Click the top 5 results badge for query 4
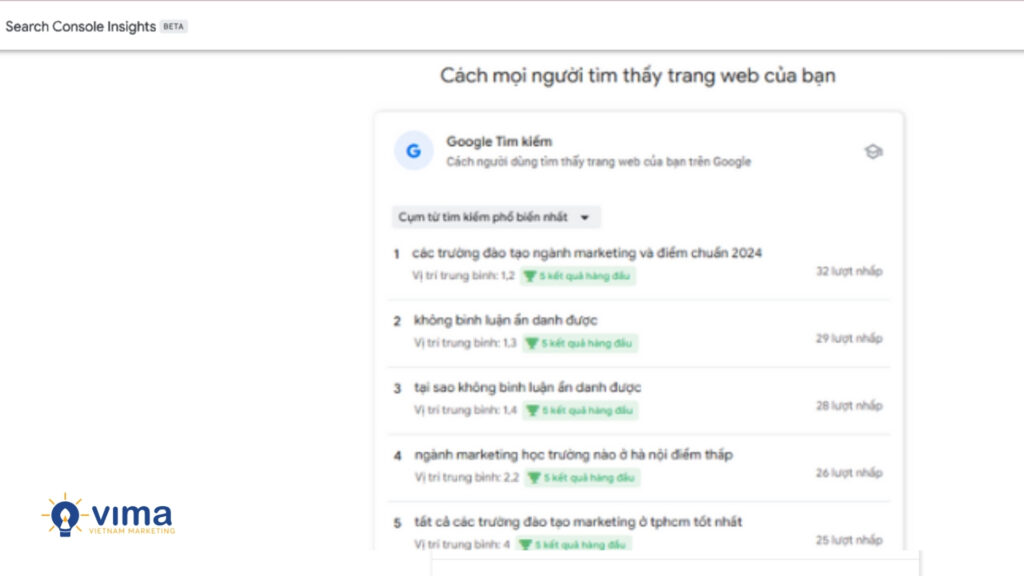The image size is (1024, 576). 583,478
